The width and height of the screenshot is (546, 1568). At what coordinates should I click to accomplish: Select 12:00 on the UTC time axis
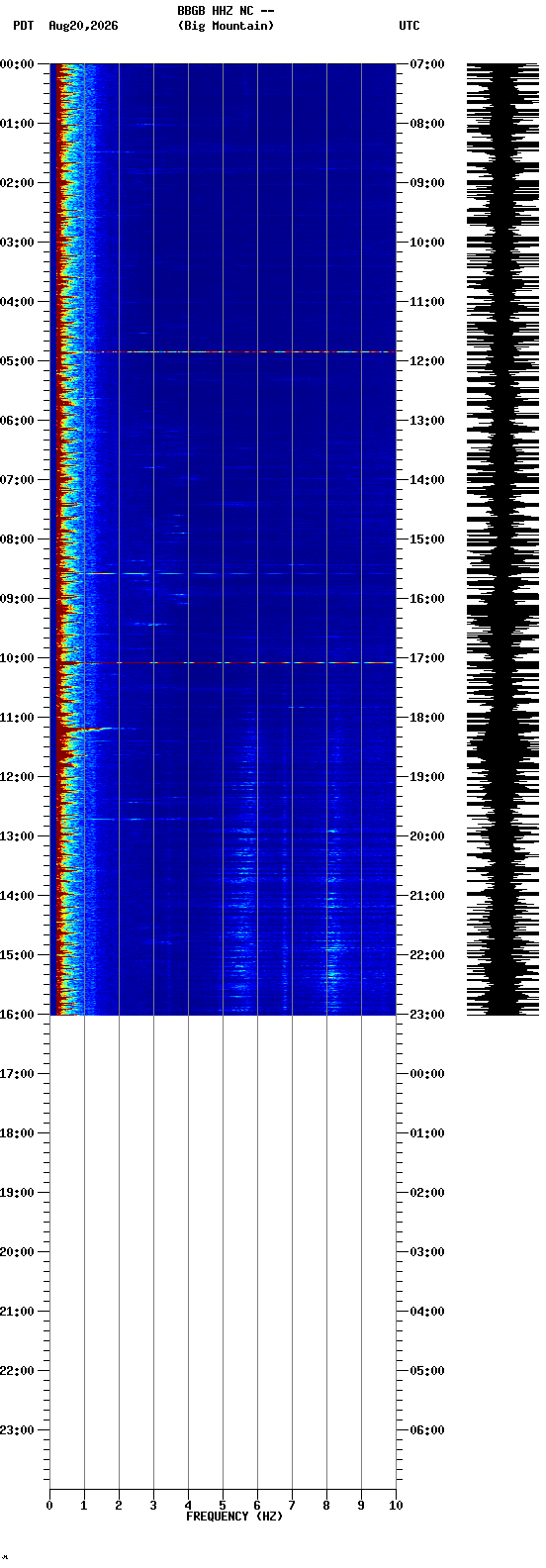coord(427,361)
